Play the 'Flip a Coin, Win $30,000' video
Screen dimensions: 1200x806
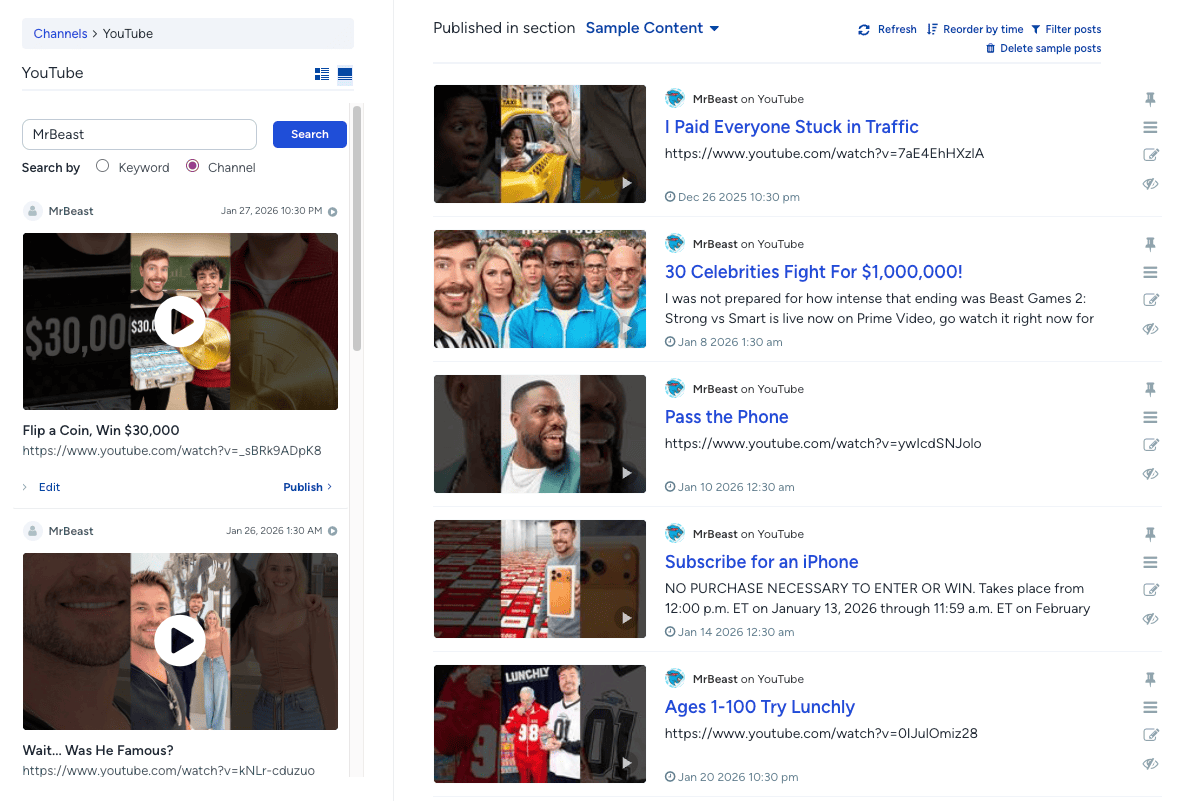(x=180, y=321)
